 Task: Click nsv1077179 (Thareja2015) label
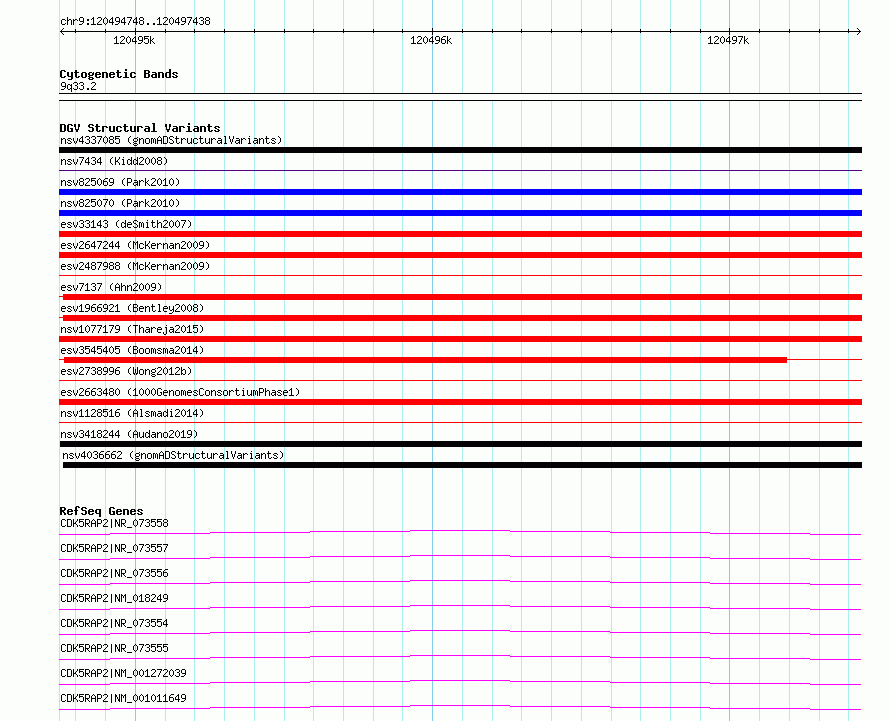coord(132,329)
